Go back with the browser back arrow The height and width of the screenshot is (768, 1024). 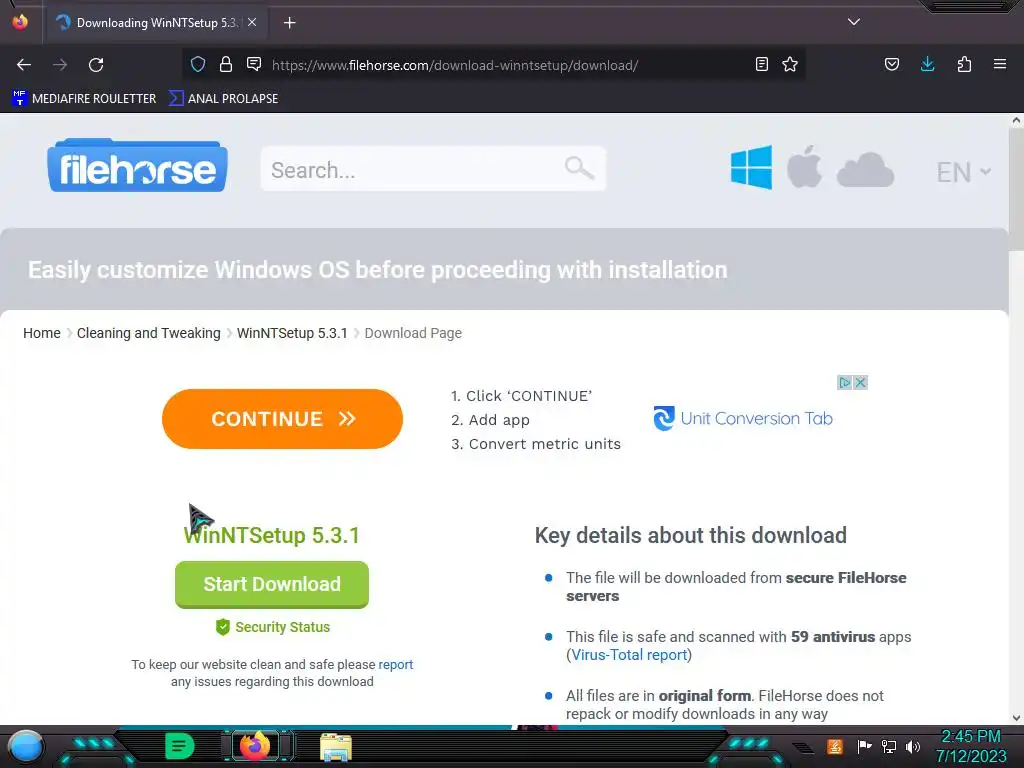click(x=24, y=65)
